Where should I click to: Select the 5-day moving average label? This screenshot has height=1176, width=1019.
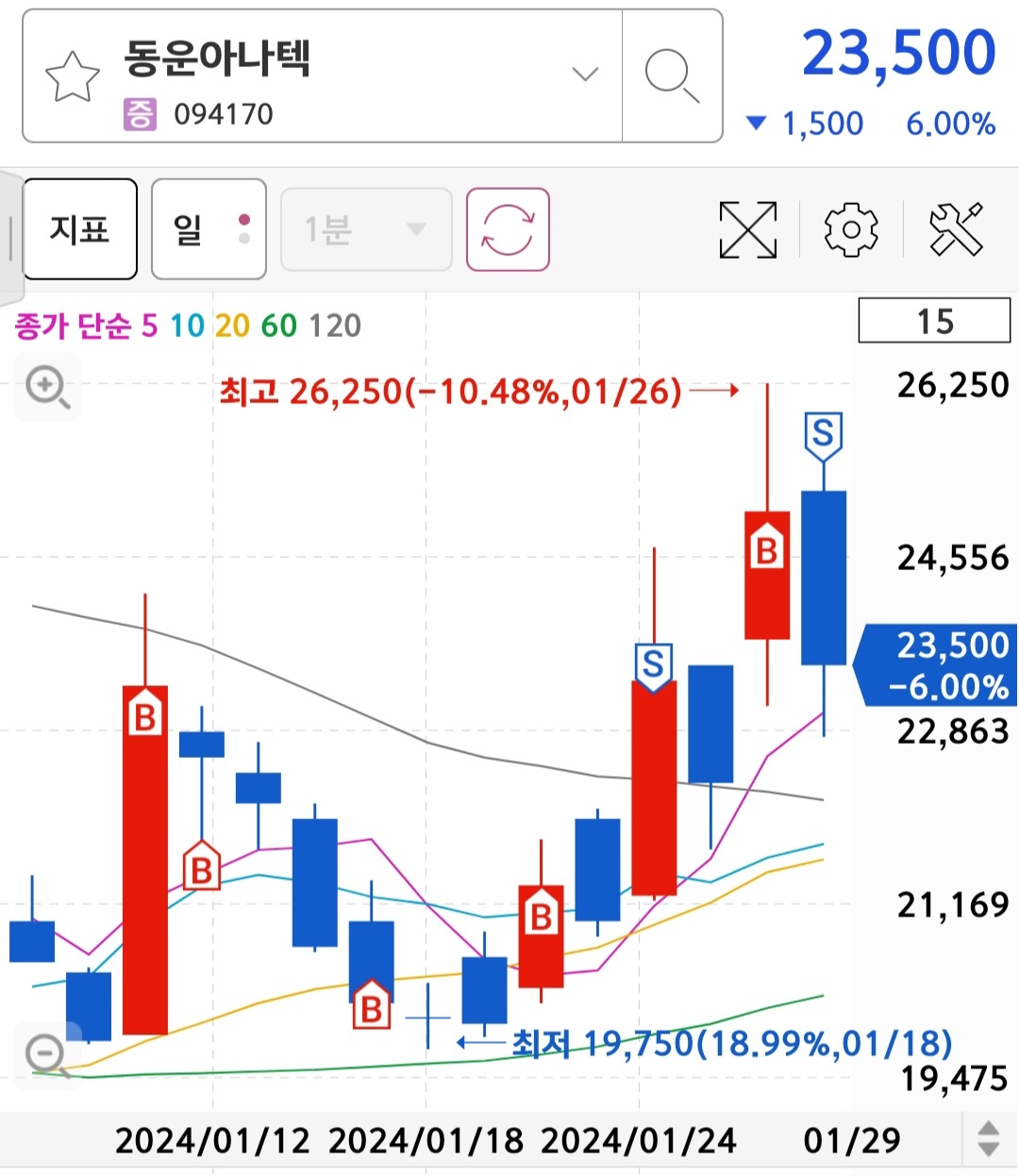click(150, 326)
